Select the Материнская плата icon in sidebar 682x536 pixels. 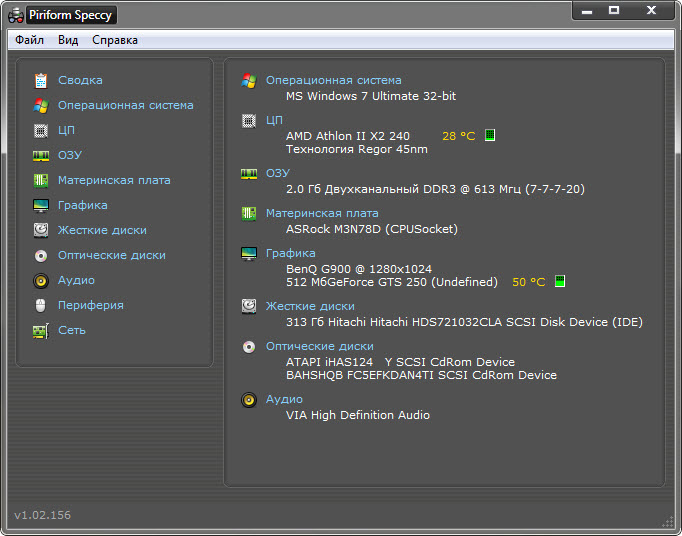point(41,180)
